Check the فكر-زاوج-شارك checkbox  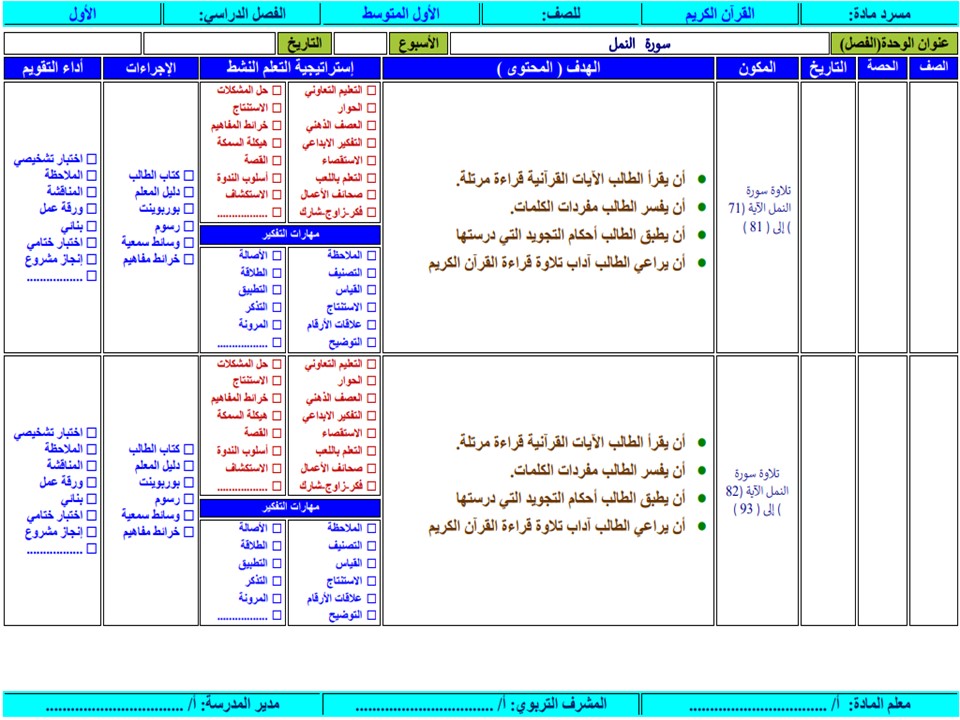tap(372, 211)
